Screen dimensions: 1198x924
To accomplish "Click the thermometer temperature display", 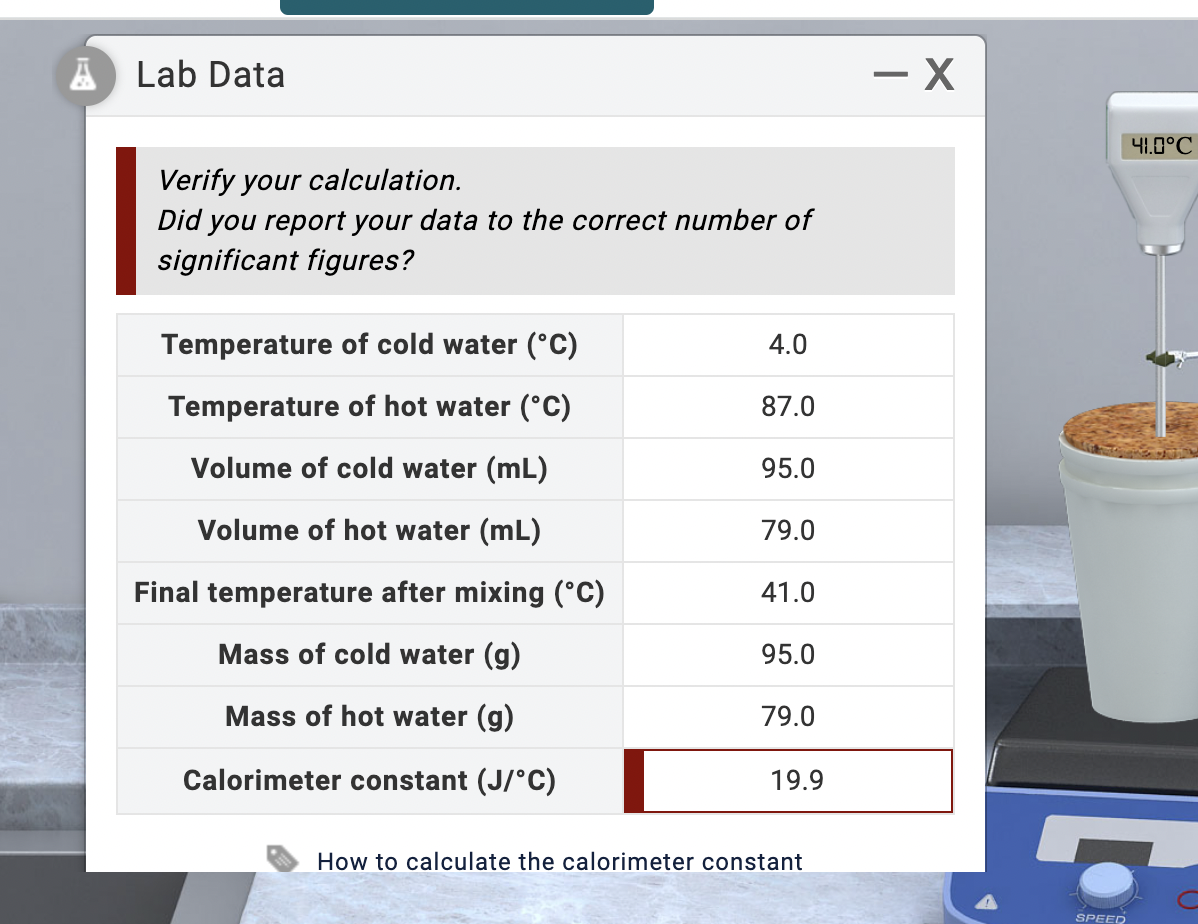I will pos(1159,145).
